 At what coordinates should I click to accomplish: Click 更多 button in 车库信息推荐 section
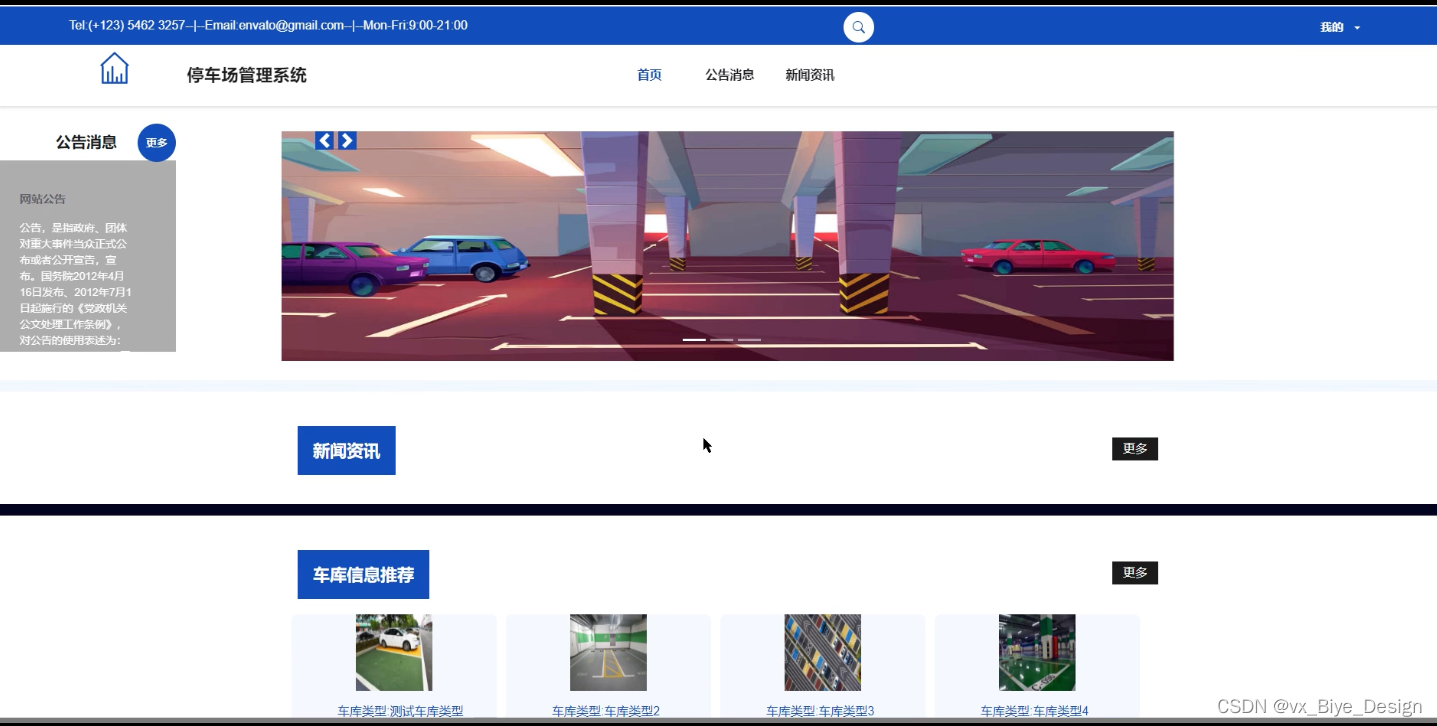[x=1135, y=573]
